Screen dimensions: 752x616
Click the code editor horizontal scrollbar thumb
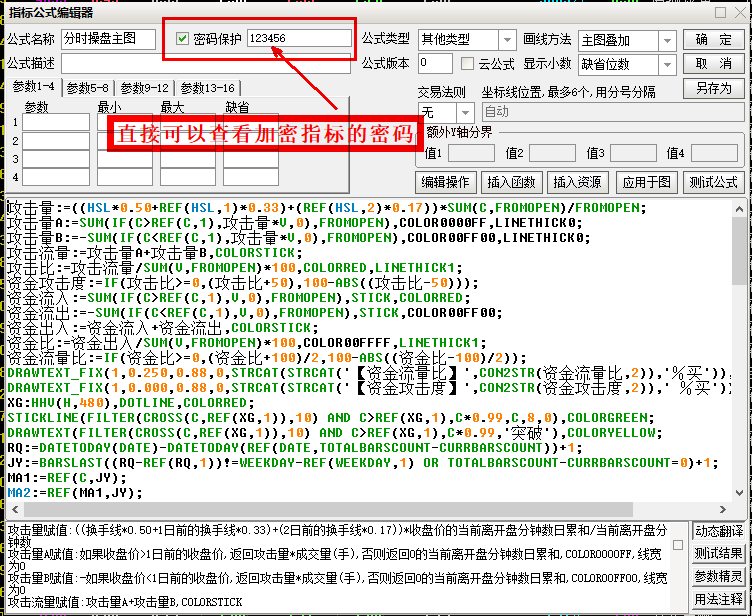pyautogui.click(x=329, y=509)
